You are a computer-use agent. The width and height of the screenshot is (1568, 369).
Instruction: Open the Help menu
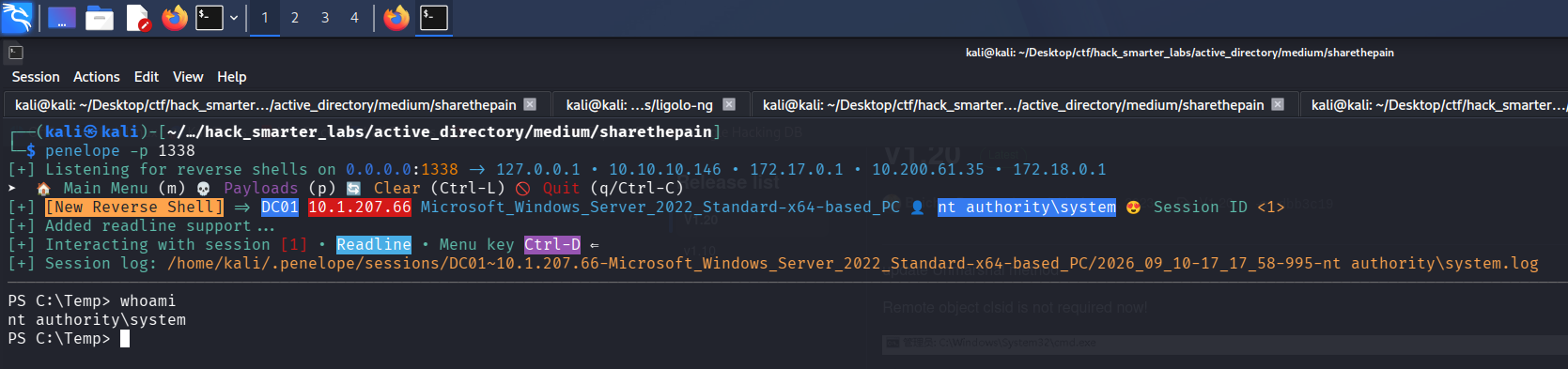pos(232,77)
